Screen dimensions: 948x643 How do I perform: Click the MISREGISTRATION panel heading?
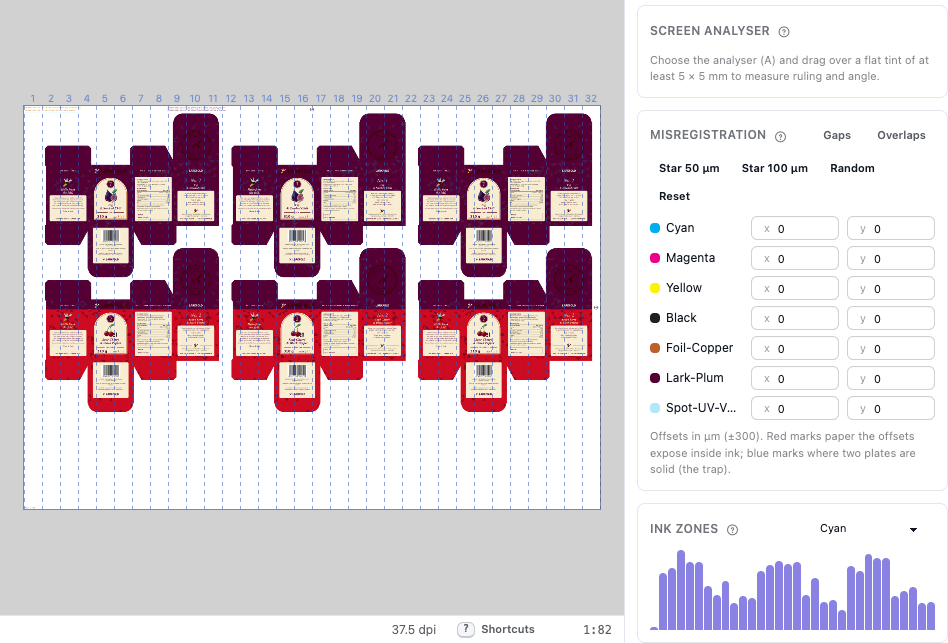(708, 135)
